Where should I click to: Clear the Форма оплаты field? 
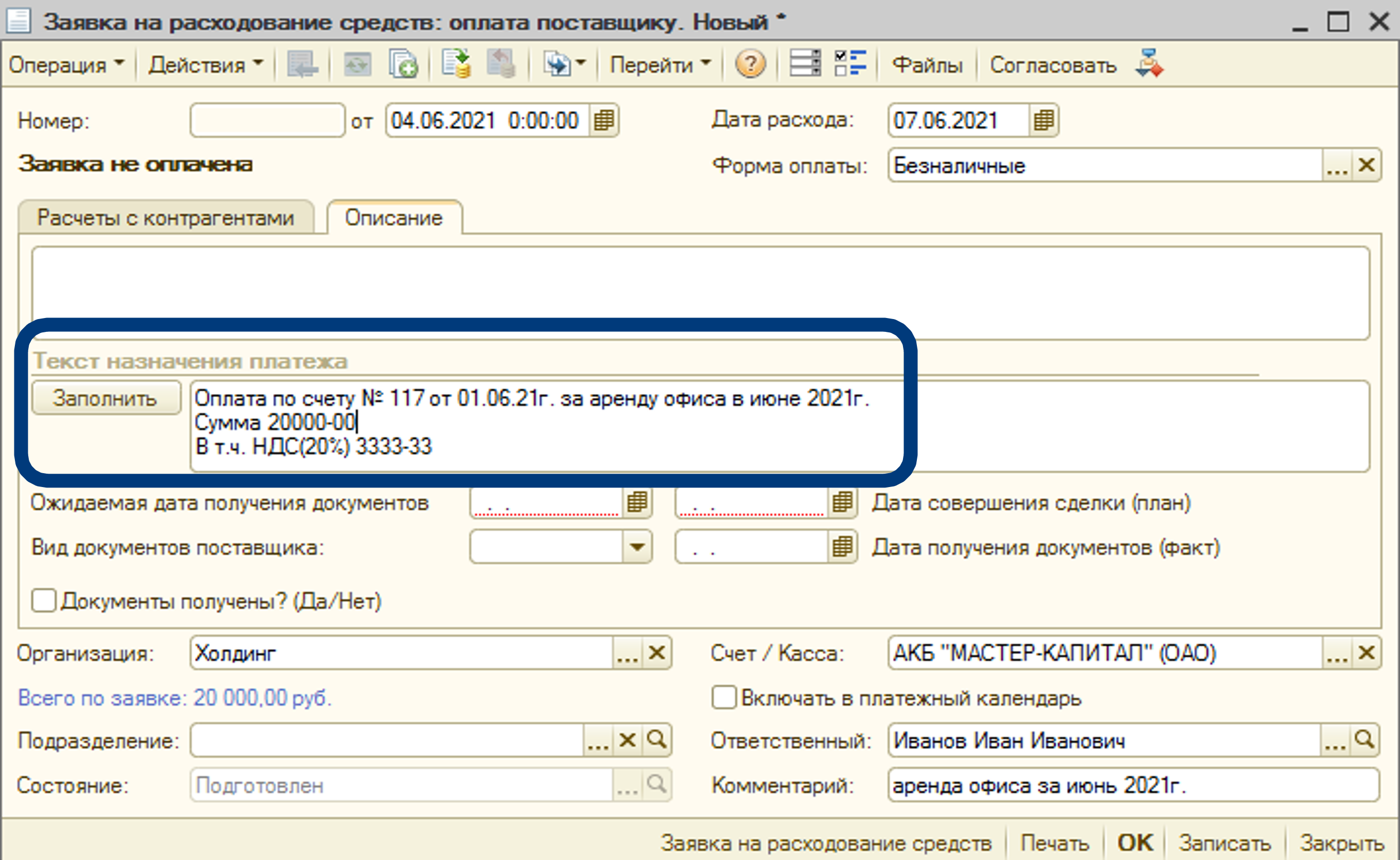pyautogui.click(x=1367, y=165)
